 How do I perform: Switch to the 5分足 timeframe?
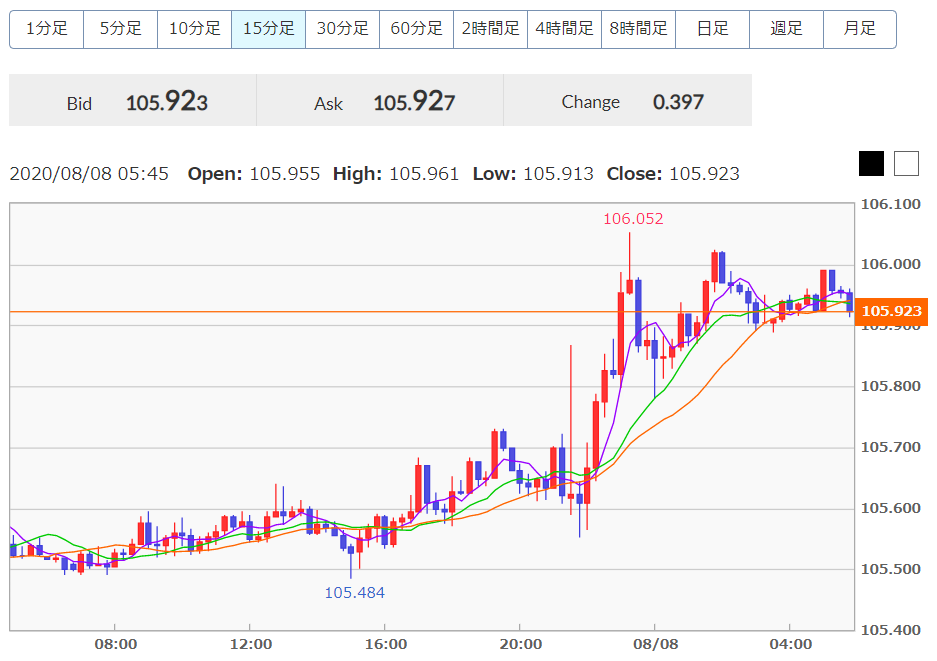point(121,29)
